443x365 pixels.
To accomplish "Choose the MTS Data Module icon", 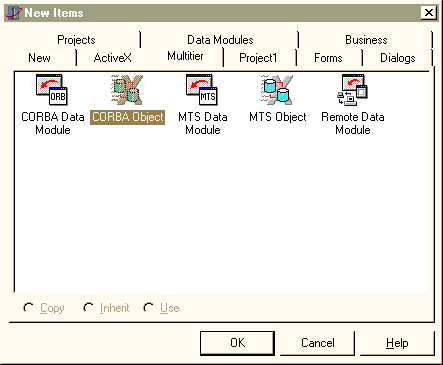I will [x=202, y=90].
